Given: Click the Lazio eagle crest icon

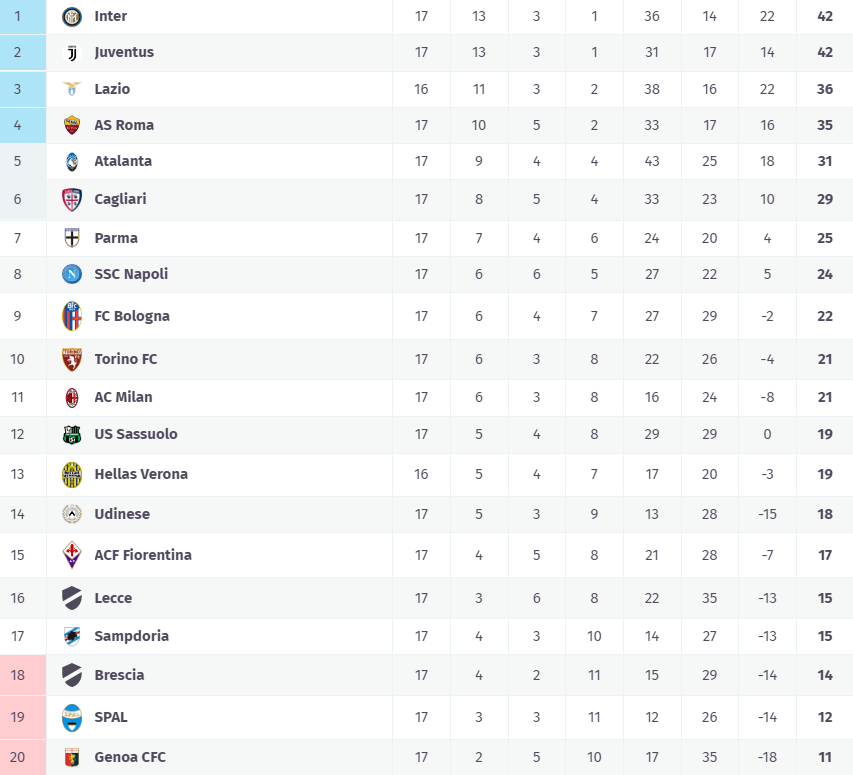Looking at the screenshot, I should (x=71, y=89).
